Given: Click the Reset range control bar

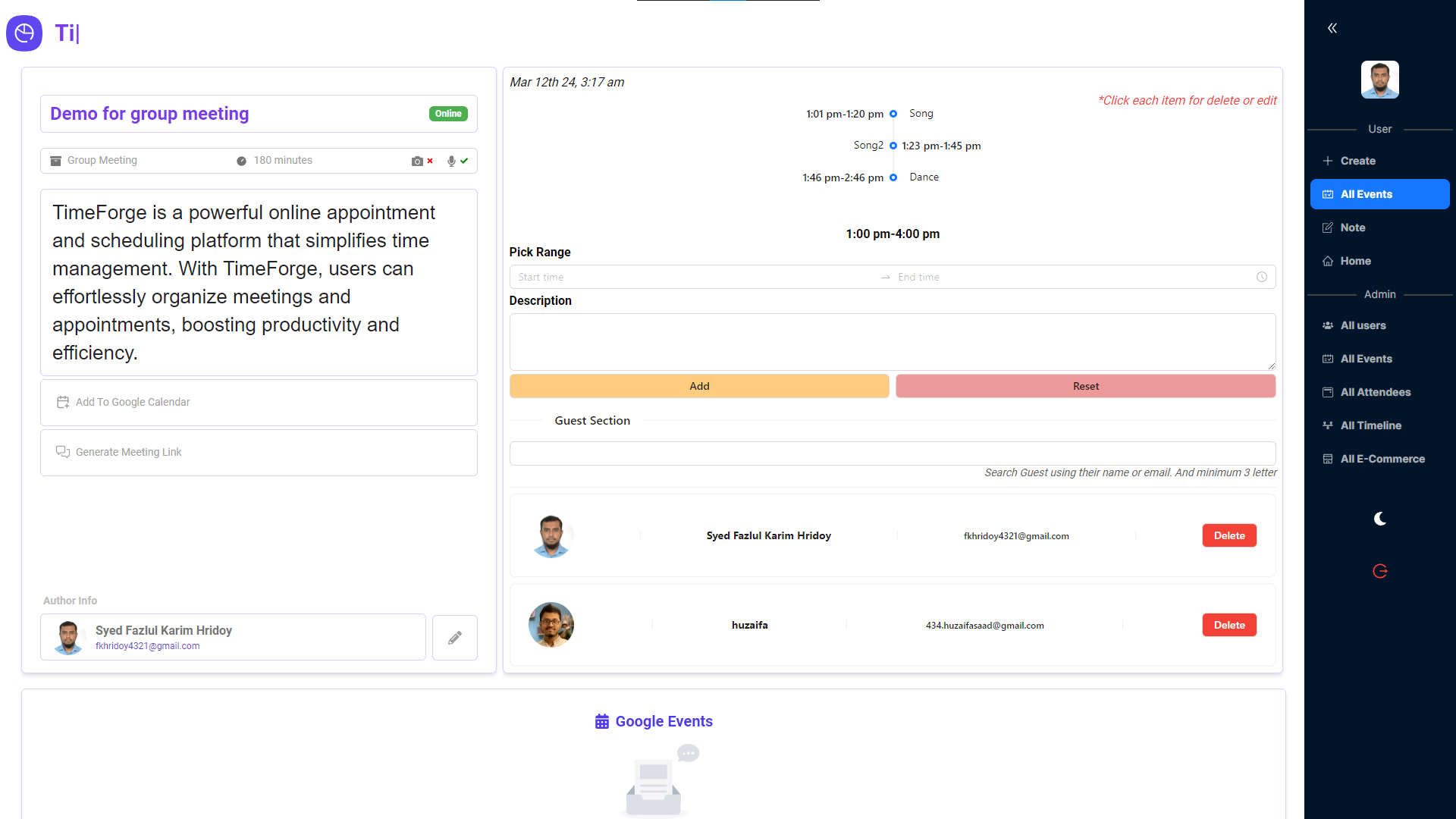Looking at the screenshot, I should 1085,385.
